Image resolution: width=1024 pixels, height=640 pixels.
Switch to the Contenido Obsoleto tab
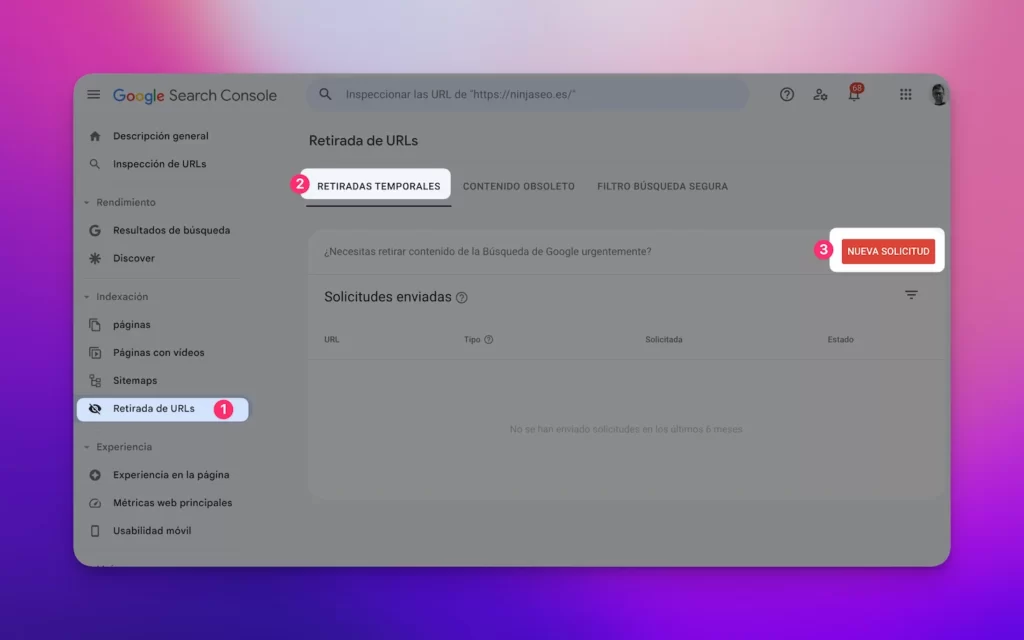click(518, 186)
